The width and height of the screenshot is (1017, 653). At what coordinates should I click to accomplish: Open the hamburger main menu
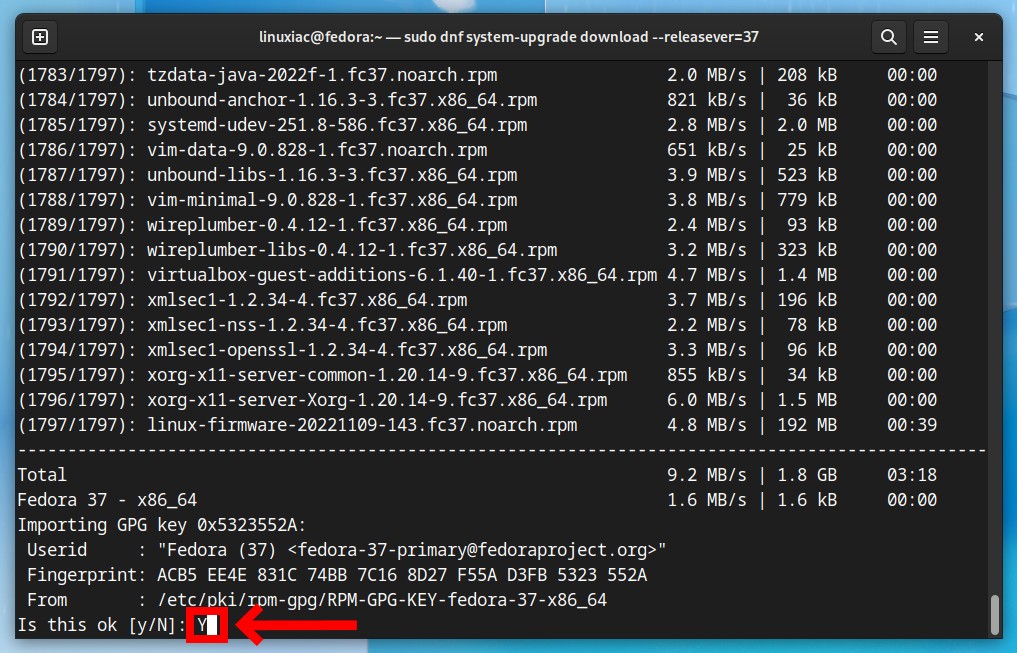pos(931,37)
